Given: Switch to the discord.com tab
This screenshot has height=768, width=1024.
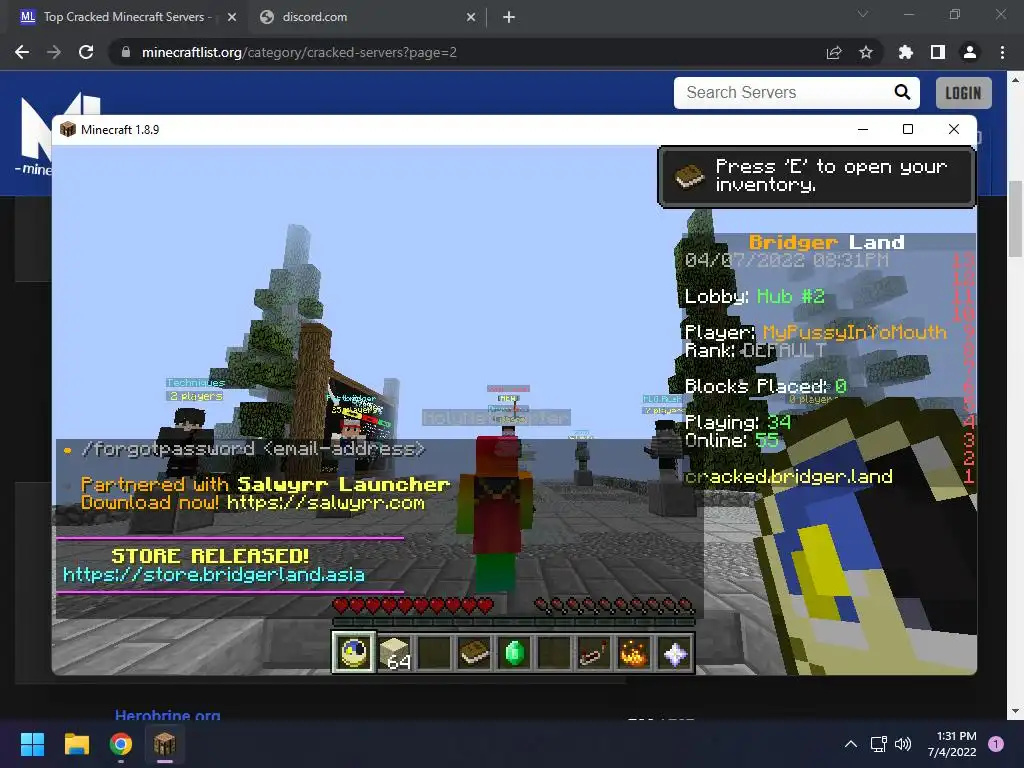Looking at the screenshot, I should coord(313,17).
